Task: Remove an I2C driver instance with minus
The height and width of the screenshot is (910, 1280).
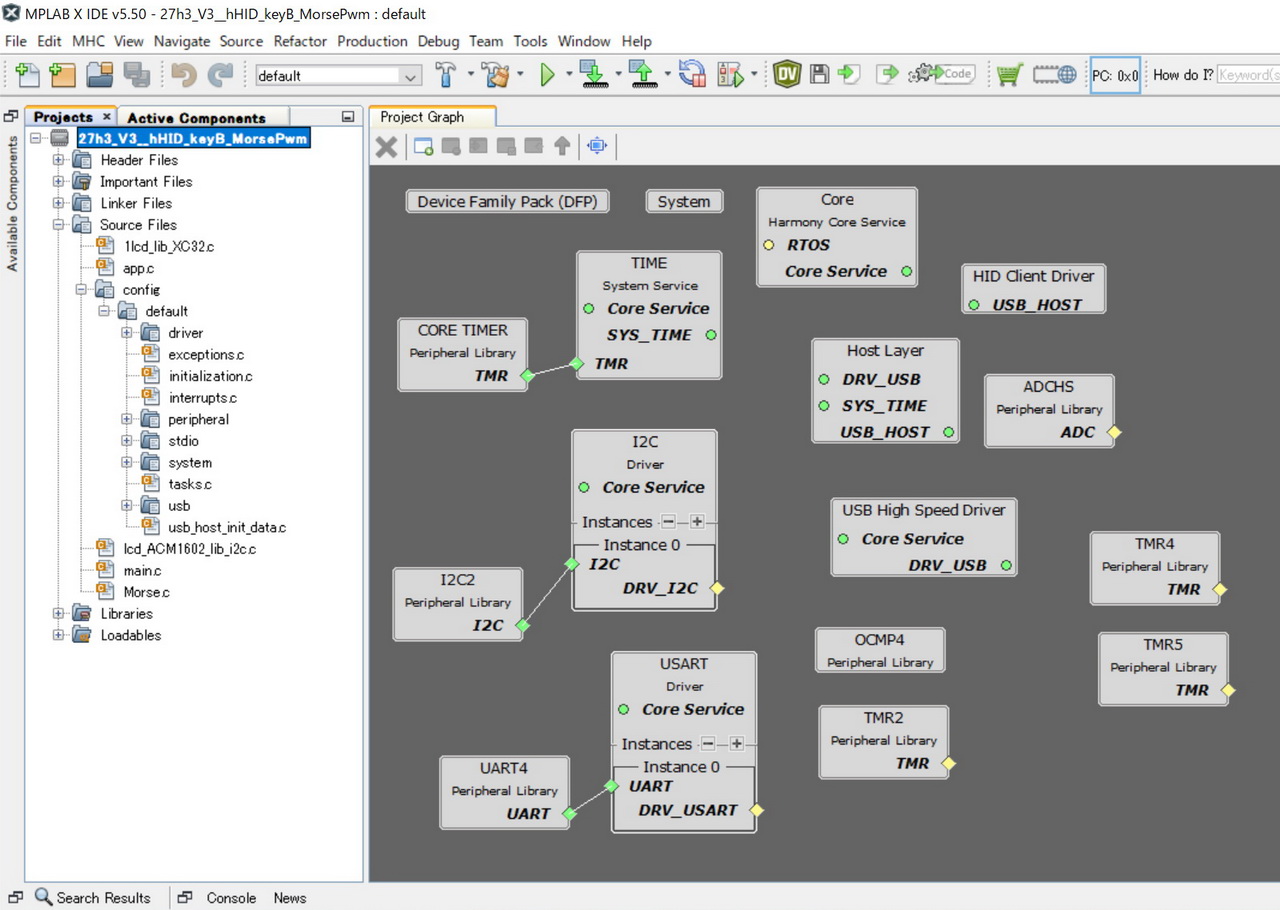Action: 668,522
